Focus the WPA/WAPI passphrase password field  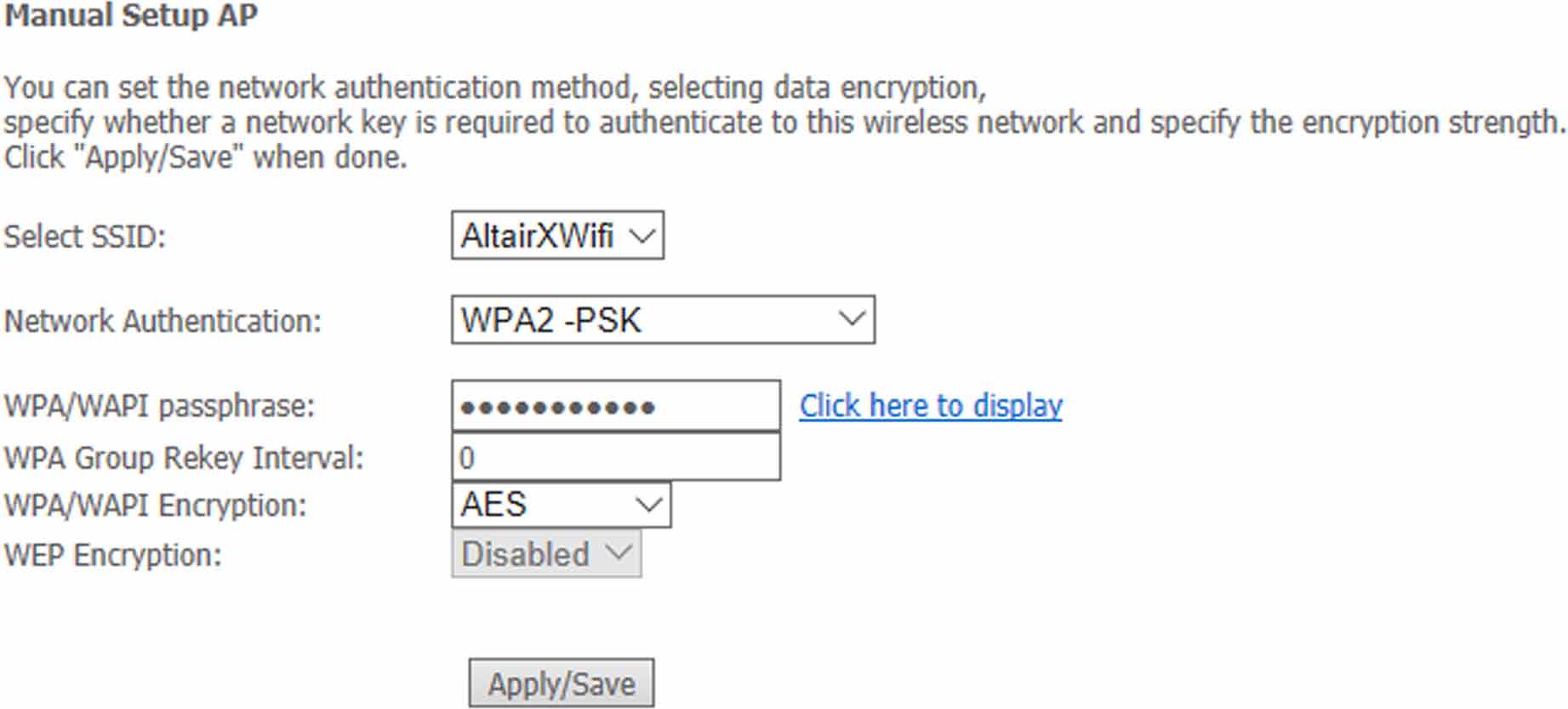coord(615,406)
